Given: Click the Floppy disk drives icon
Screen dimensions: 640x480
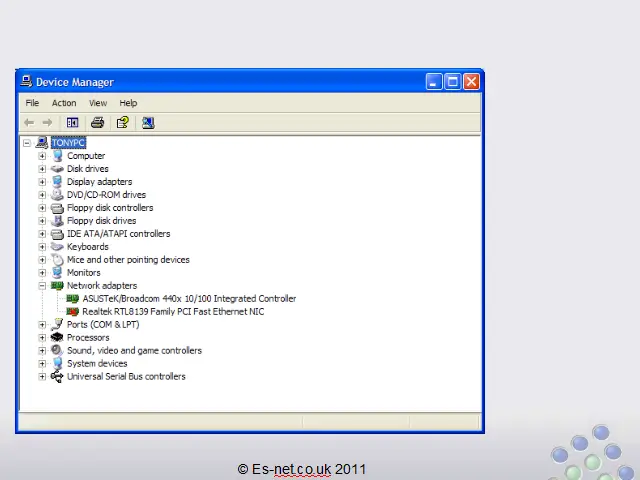Looking at the screenshot, I should 57,221.
